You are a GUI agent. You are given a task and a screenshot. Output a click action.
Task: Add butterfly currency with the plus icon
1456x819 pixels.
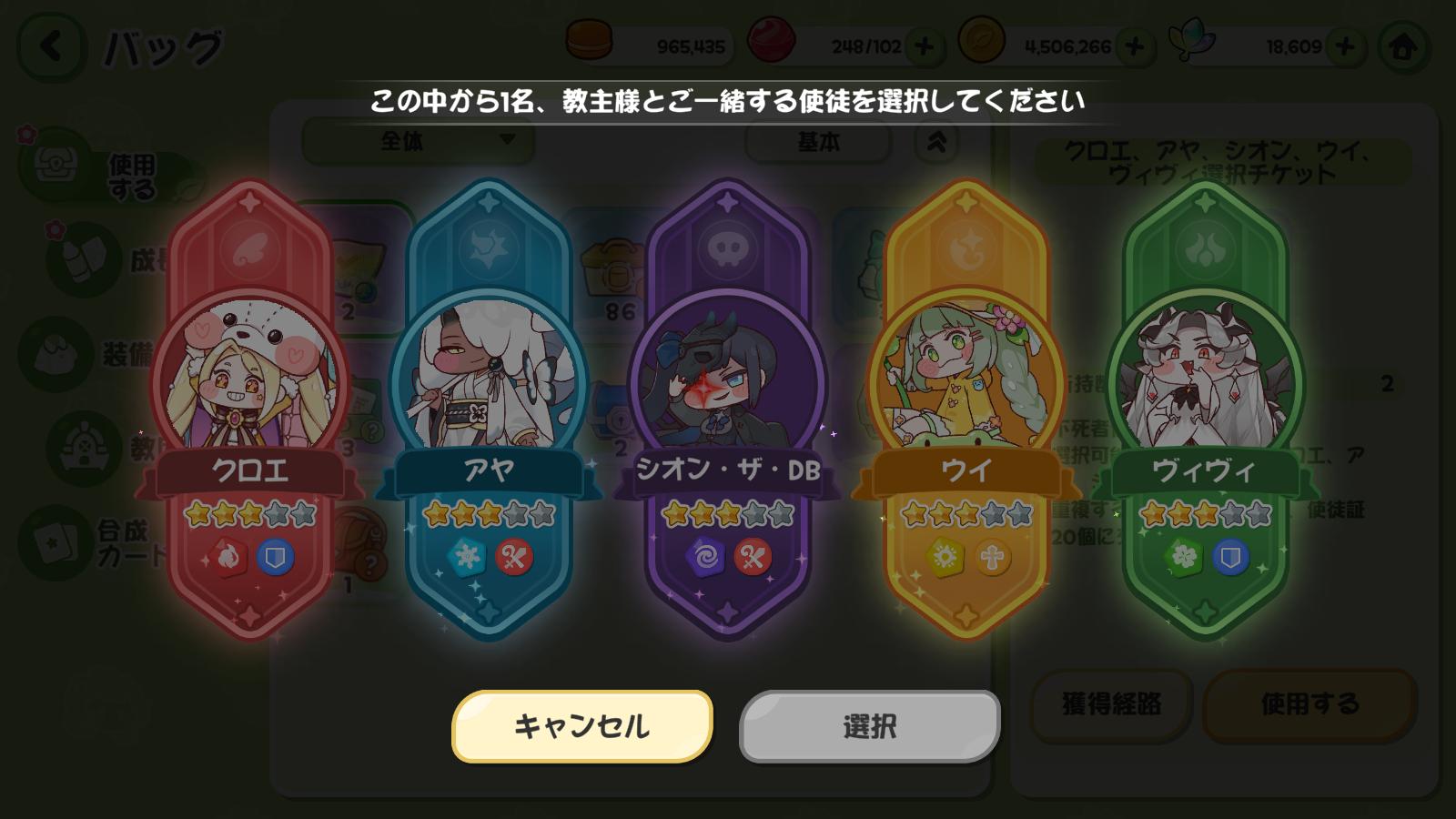pyautogui.click(x=1345, y=46)
